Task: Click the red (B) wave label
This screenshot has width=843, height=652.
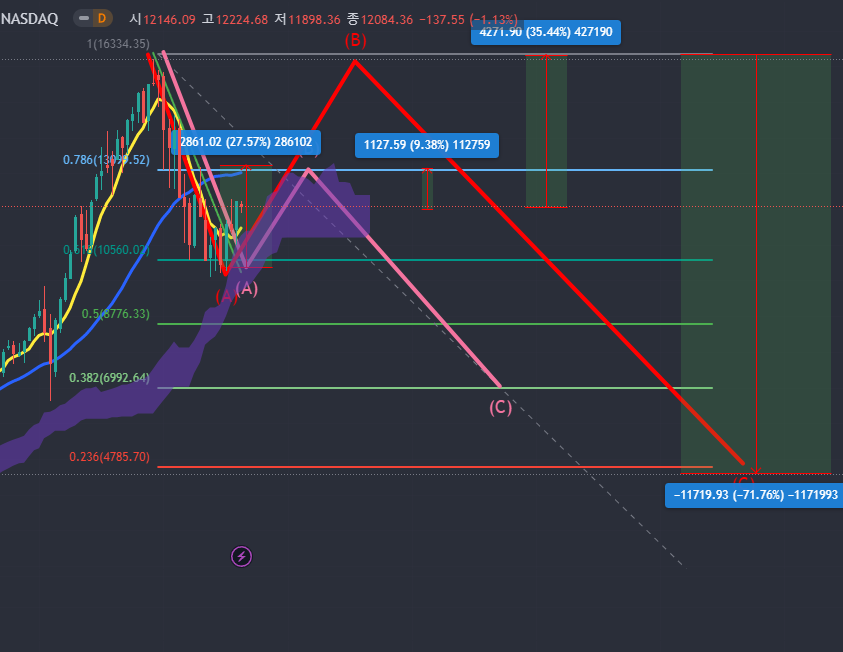Action: coord(355,40)
